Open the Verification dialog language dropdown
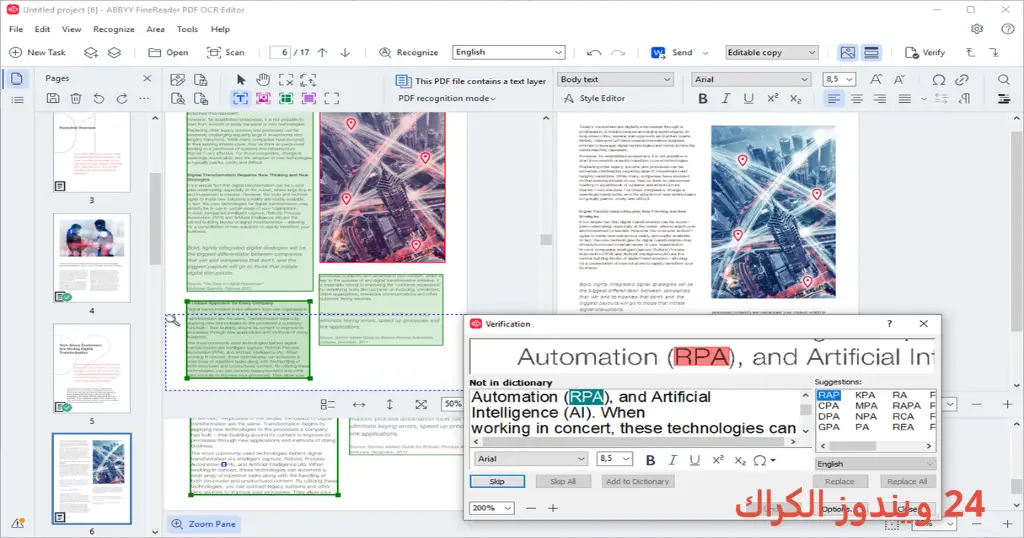This screenshot has width=1024, height=538. [x=875, y=464]
